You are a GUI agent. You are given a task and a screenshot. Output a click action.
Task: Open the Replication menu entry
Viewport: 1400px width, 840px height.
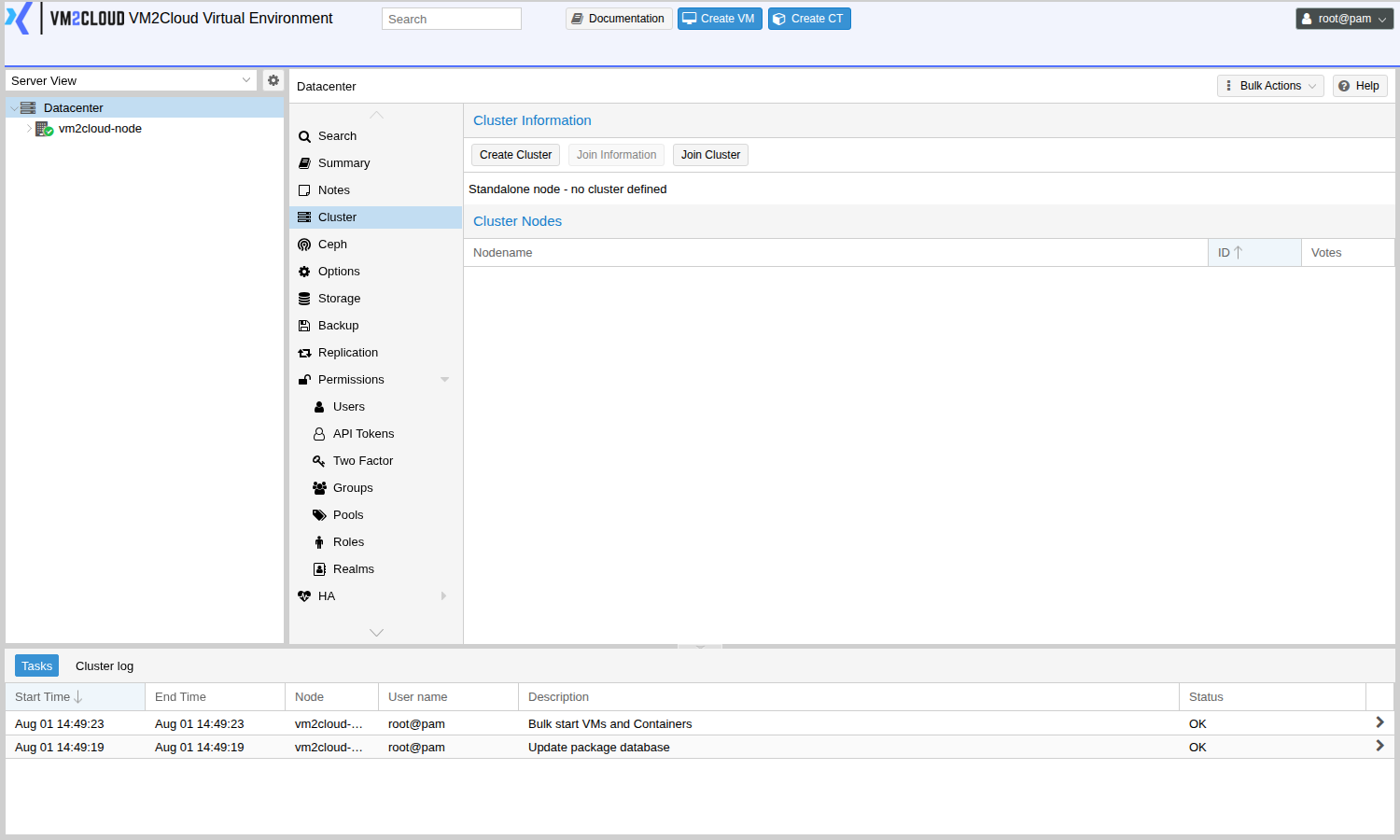coord(375,353)
